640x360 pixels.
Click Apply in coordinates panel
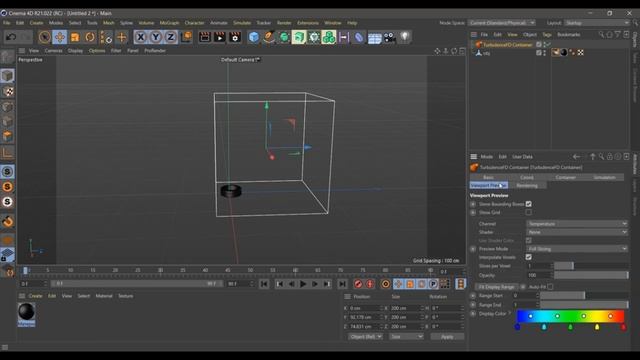coord(447,337)
